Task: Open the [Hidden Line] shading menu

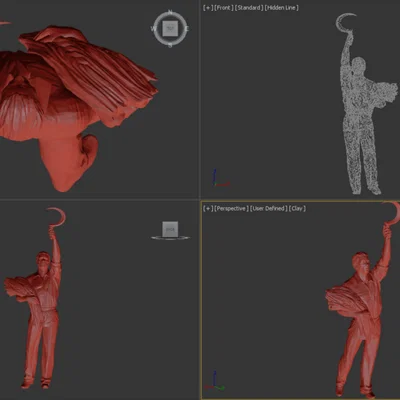Action: tap(282, 8)
